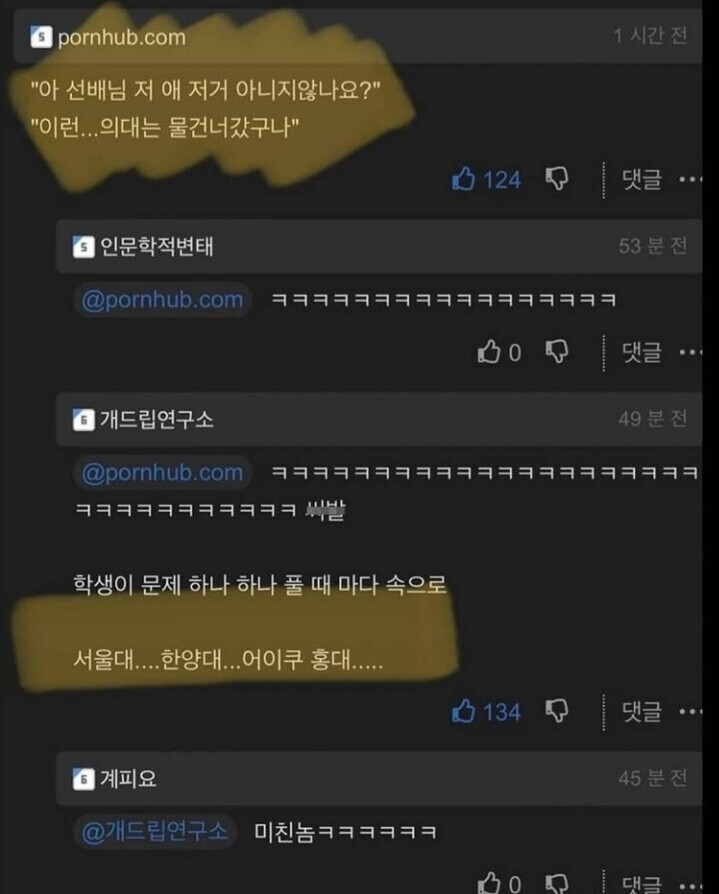Like the top pornhub.com comment with 124 upvotes
Image resolution: width=719 pixels, height=894 pixels.
463,179
